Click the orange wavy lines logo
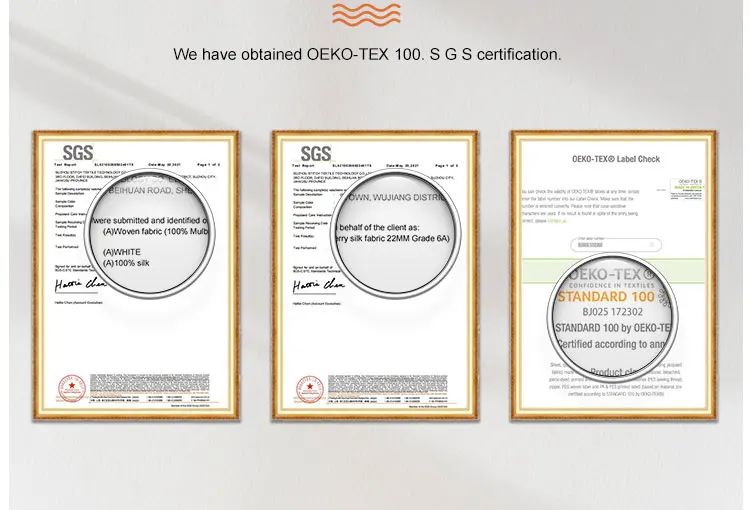 366,13
